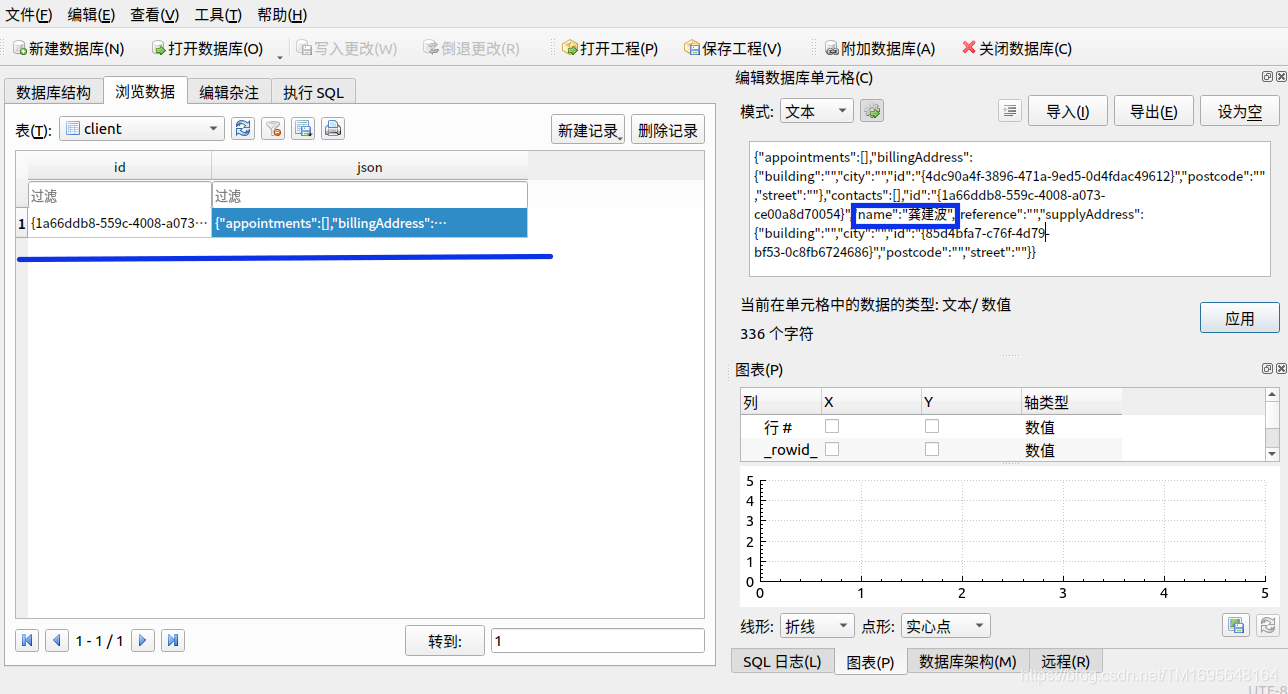1288x694 pixels.
Task: Click the row number input field showing 1
Action: point(597,641)
